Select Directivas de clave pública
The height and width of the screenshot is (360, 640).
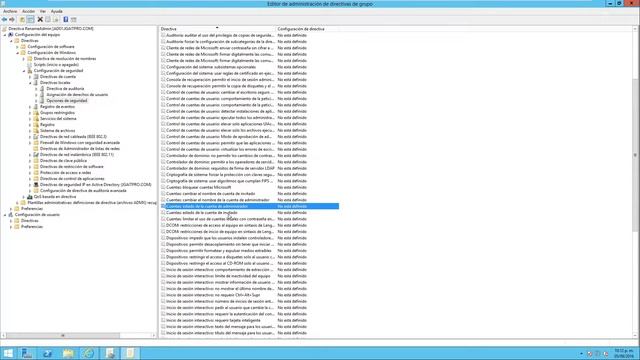click(63, 161)
